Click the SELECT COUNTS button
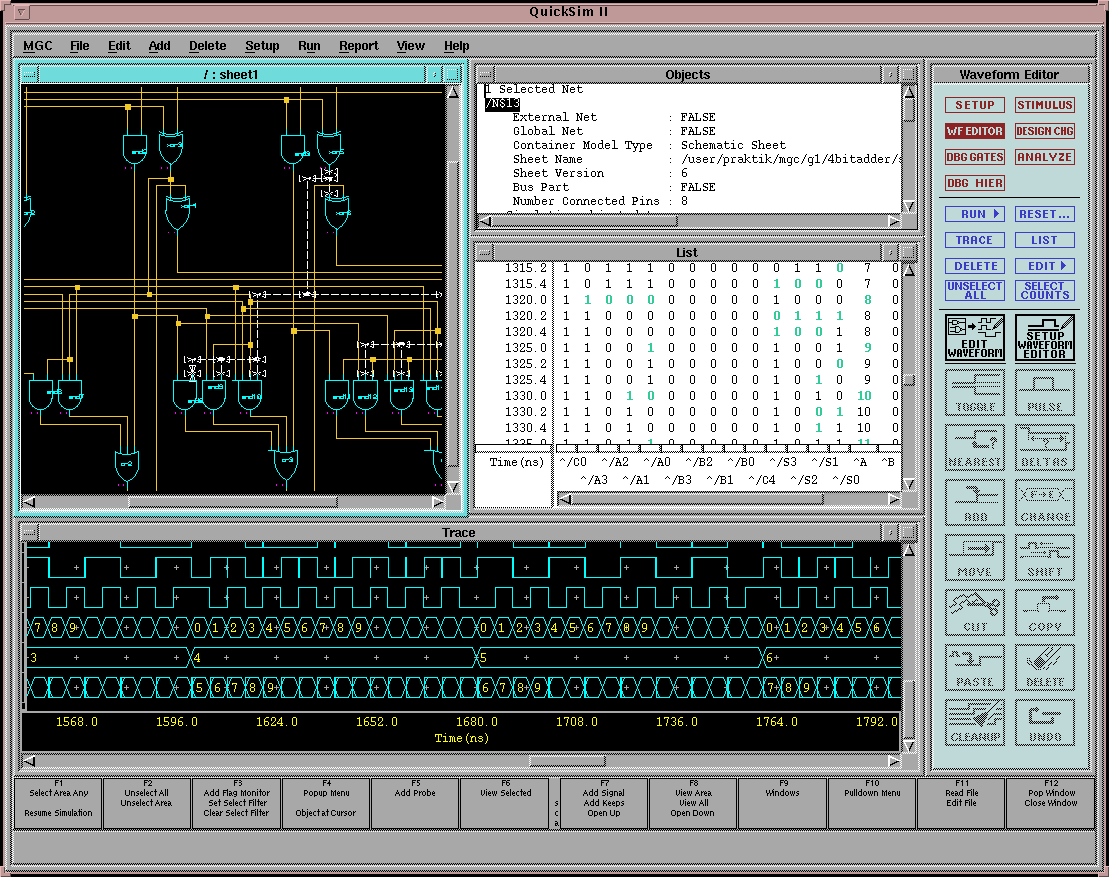The image size is (1109, 877). tap(1045, 291)
